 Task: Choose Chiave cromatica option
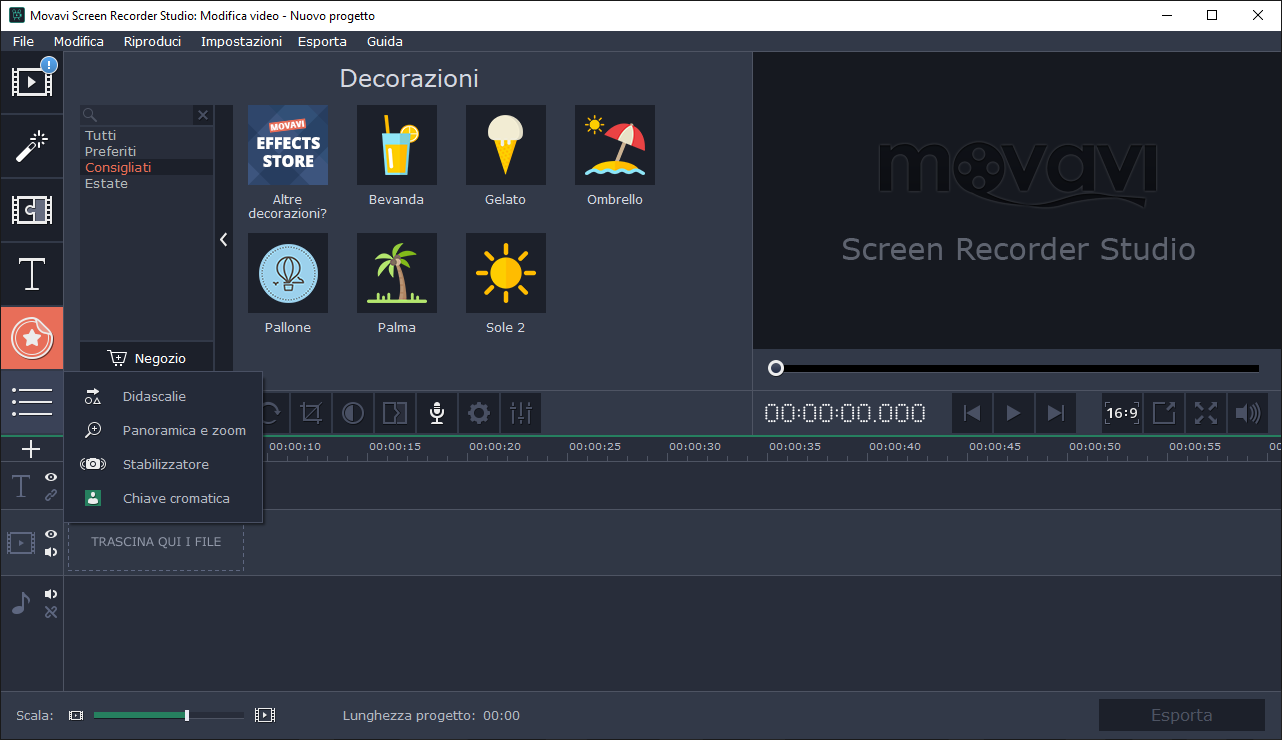(163, 498)
